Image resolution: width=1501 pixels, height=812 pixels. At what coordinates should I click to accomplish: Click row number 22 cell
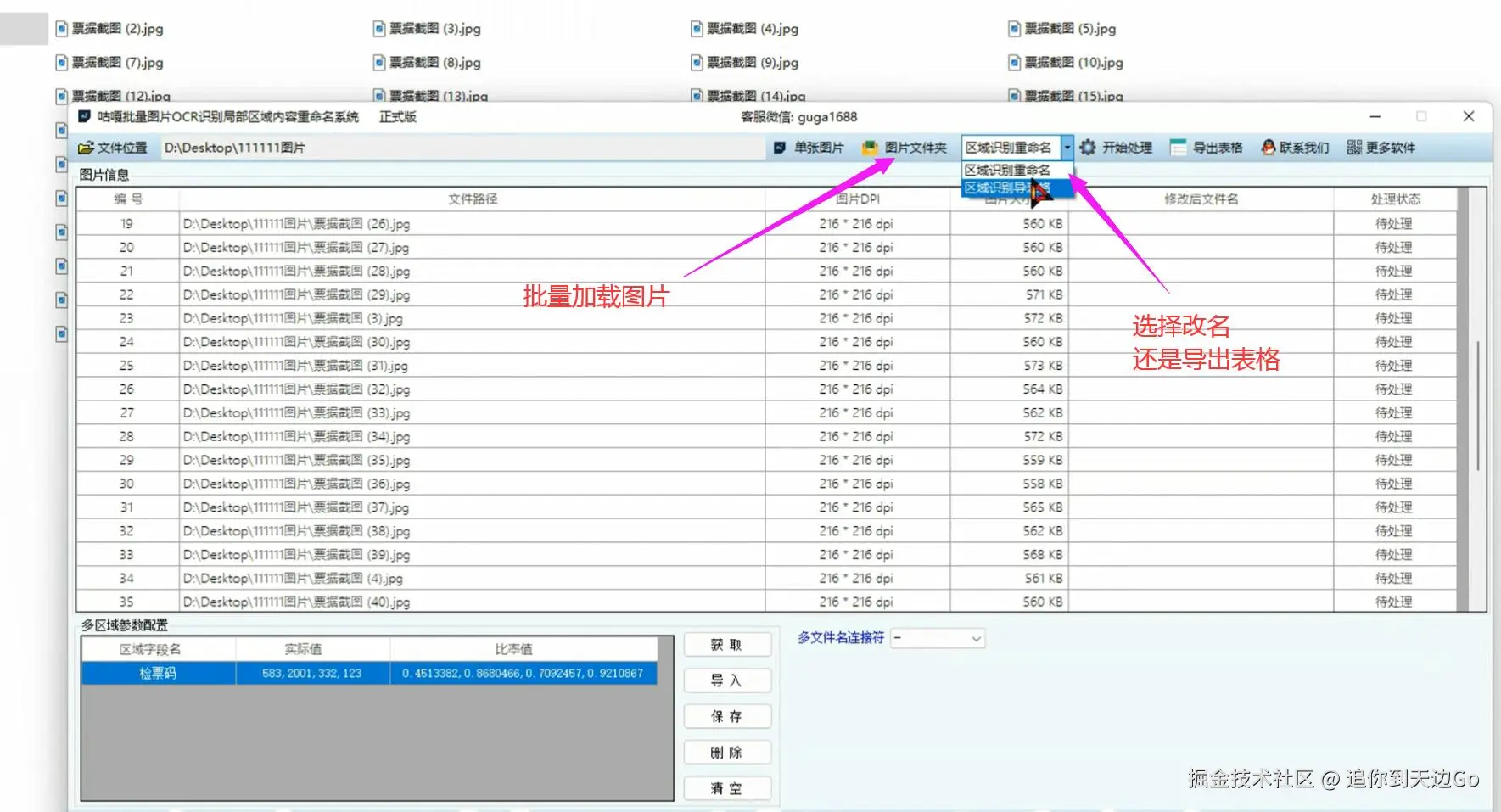pos(127,294)
